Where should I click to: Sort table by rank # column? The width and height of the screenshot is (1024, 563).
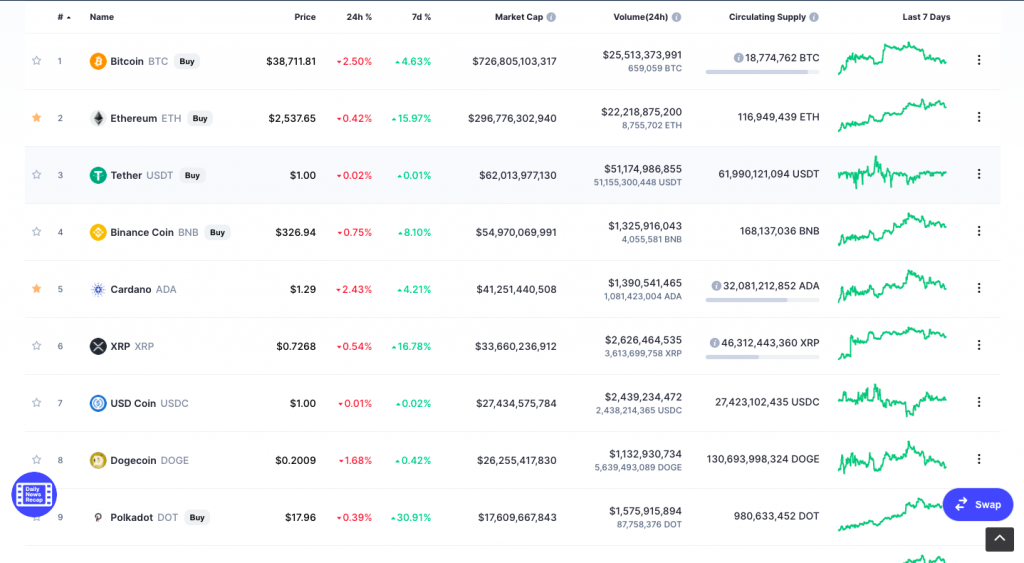pos(63,17)
